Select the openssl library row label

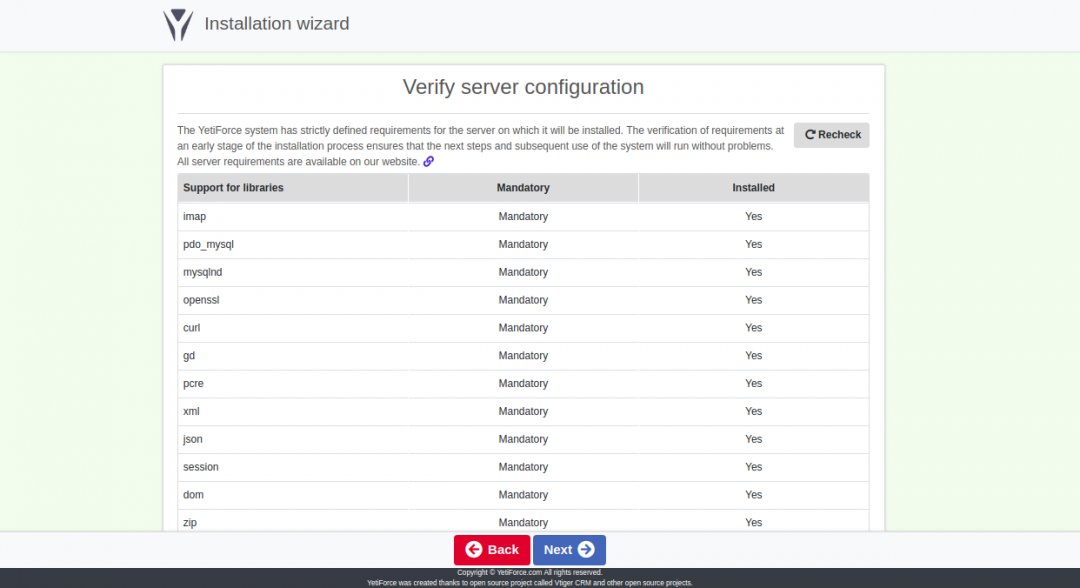(201, 300)
